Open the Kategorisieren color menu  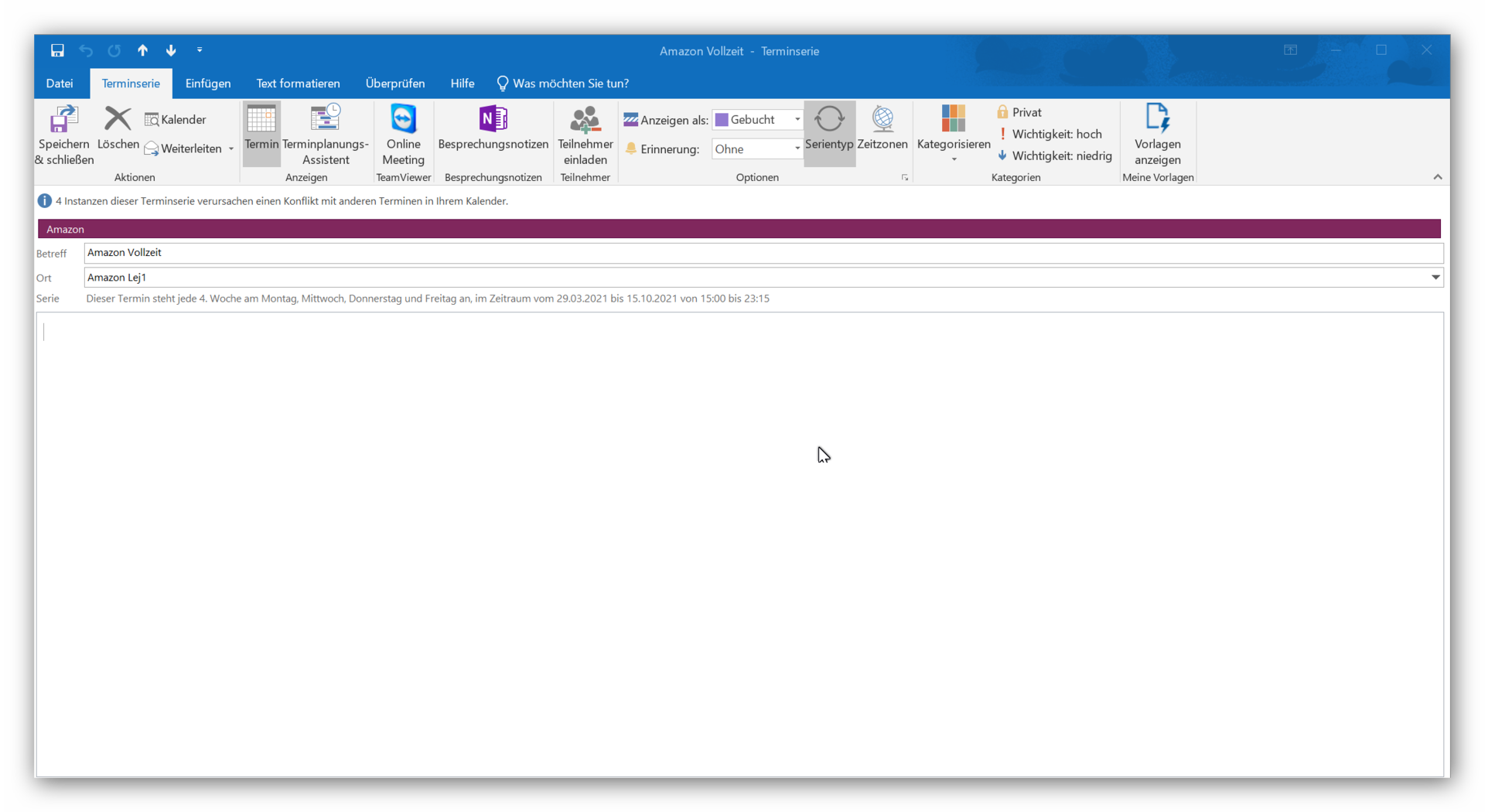tap(954, 134)
